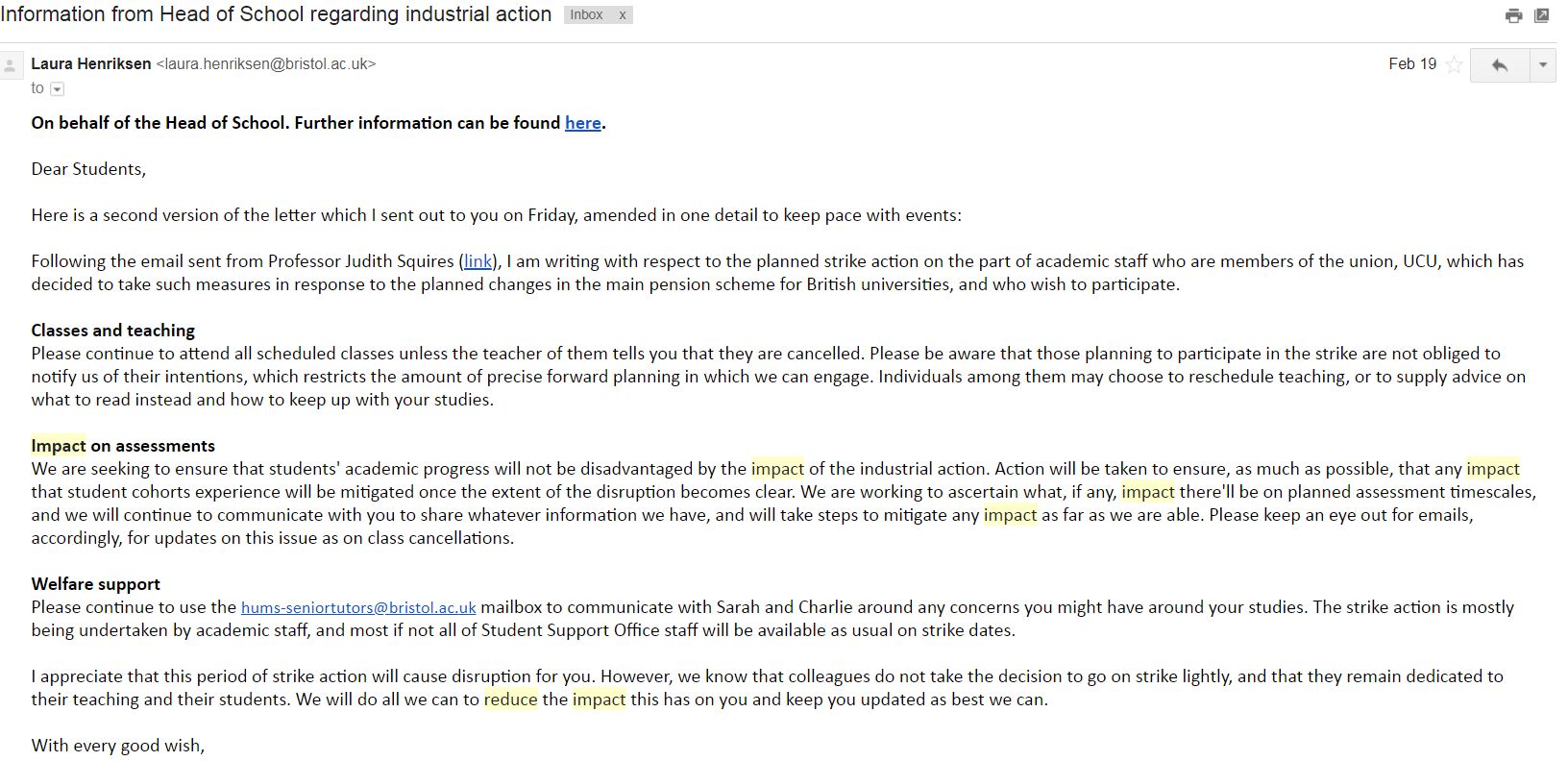Click sender name Laura Henriksen
1568x761 pixels.
91,64
